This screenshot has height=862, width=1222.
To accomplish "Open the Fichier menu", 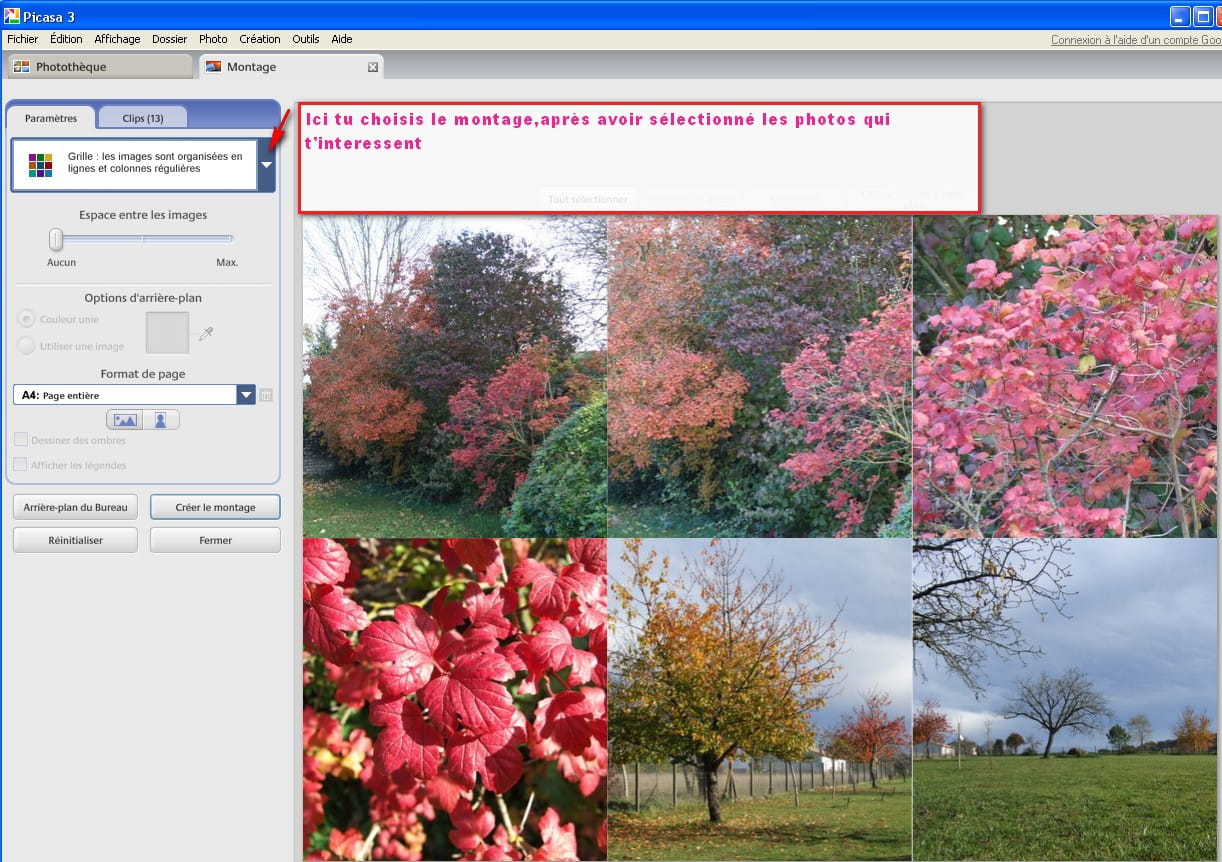I will (x=23, y=39).
